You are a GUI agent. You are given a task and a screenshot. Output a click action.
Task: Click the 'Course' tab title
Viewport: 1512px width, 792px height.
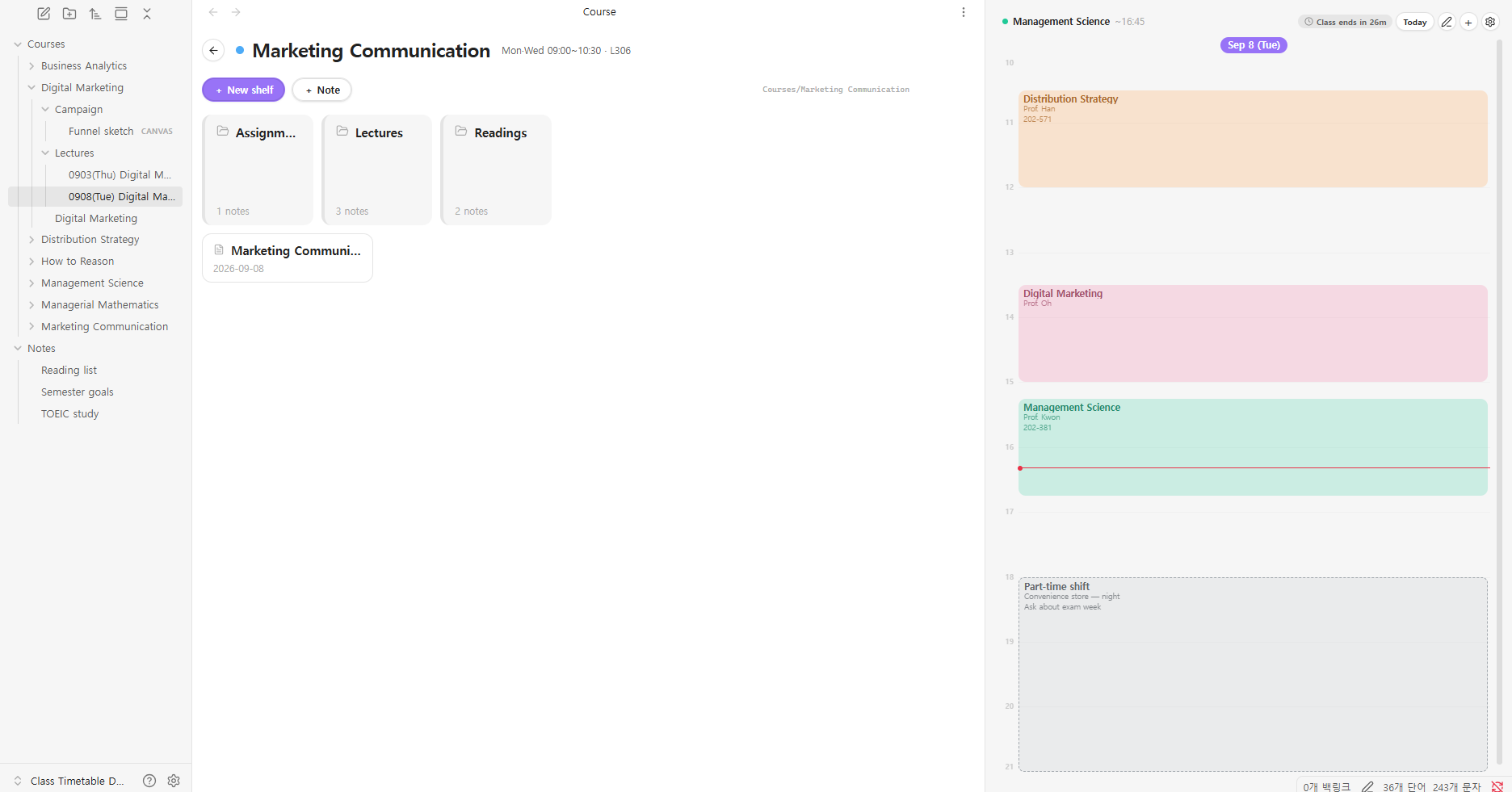click(599, 12)
